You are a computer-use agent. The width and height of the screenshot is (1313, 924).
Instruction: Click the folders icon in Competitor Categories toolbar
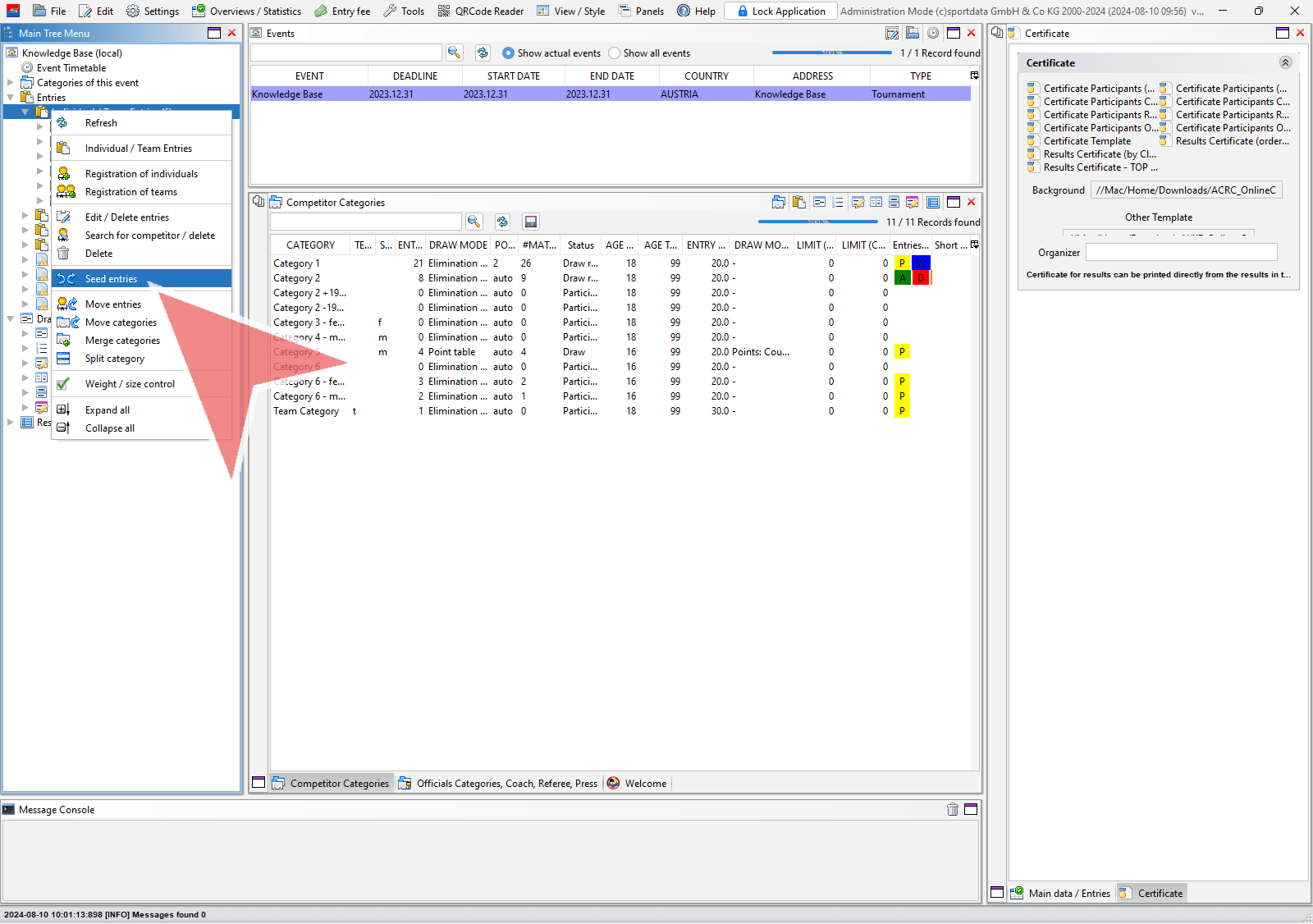click(x=779, y=202)
